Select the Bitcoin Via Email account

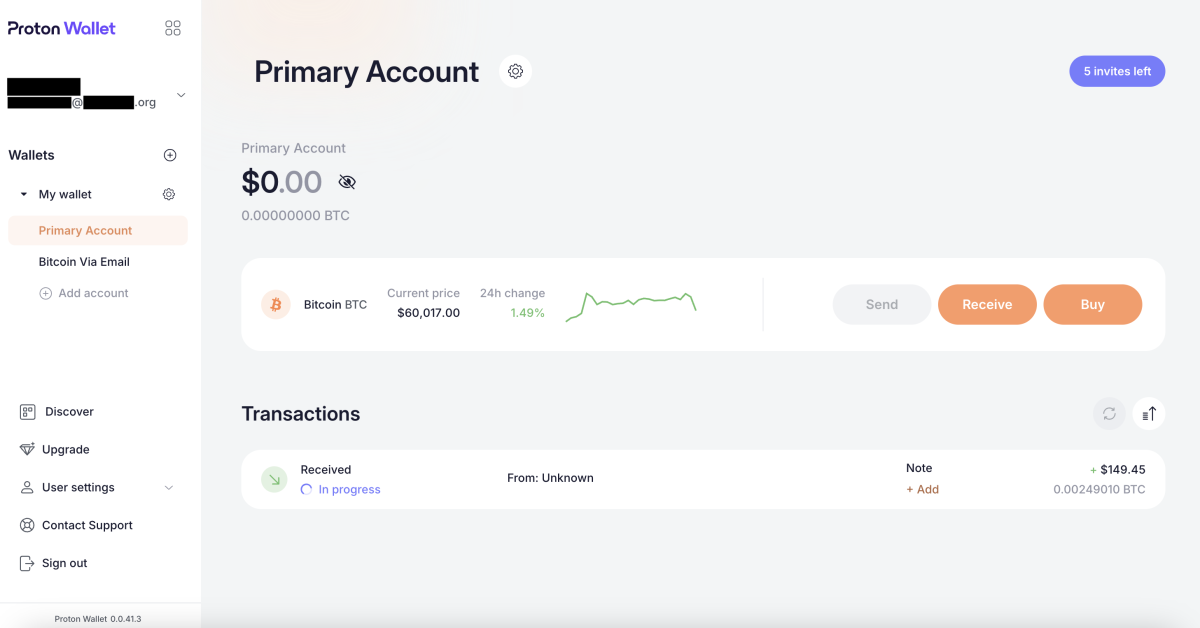[x=84, y=262]
